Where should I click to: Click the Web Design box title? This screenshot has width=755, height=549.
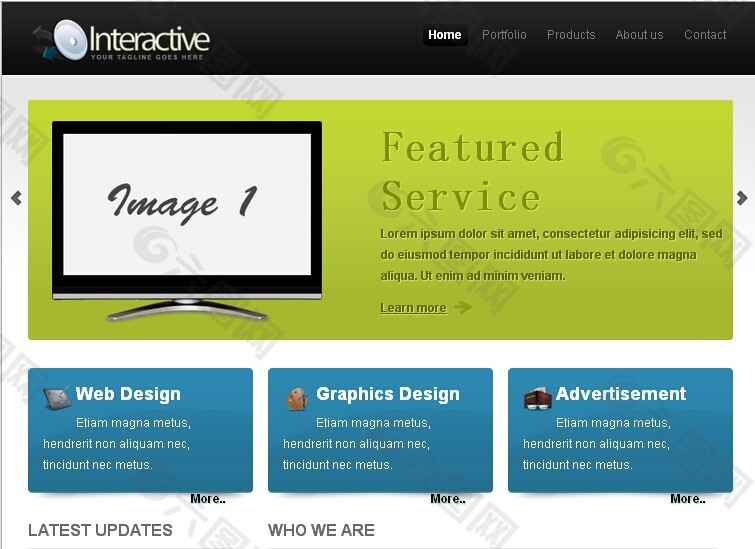point(128,394)
